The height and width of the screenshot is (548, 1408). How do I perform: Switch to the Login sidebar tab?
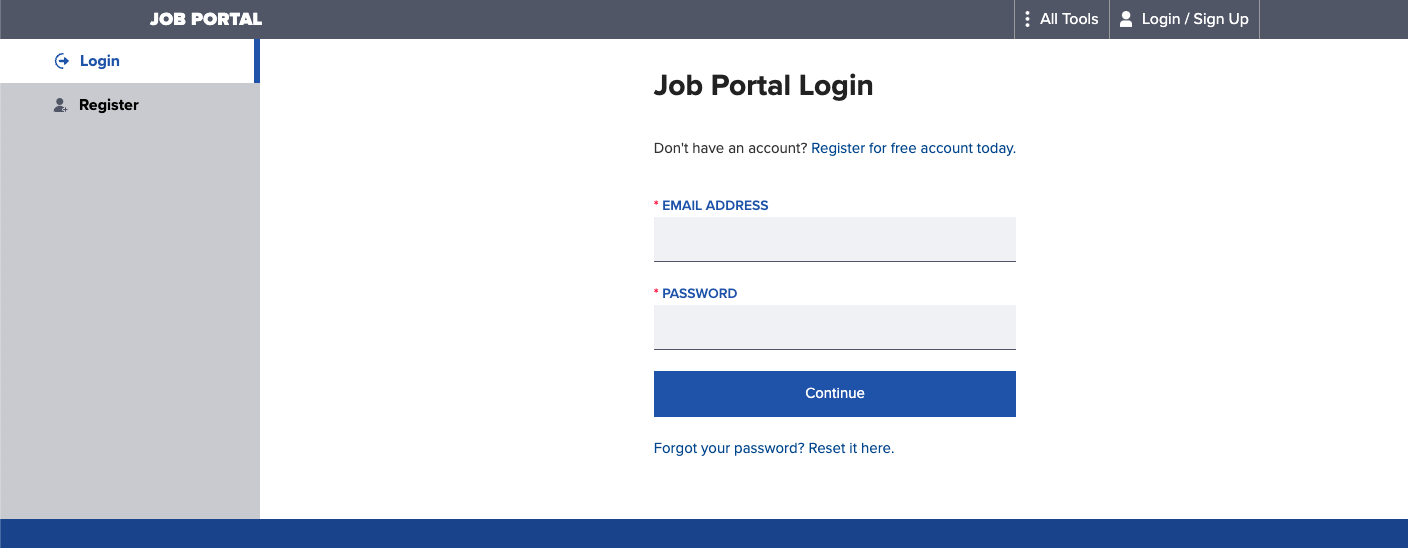click(x=130, y=61)
